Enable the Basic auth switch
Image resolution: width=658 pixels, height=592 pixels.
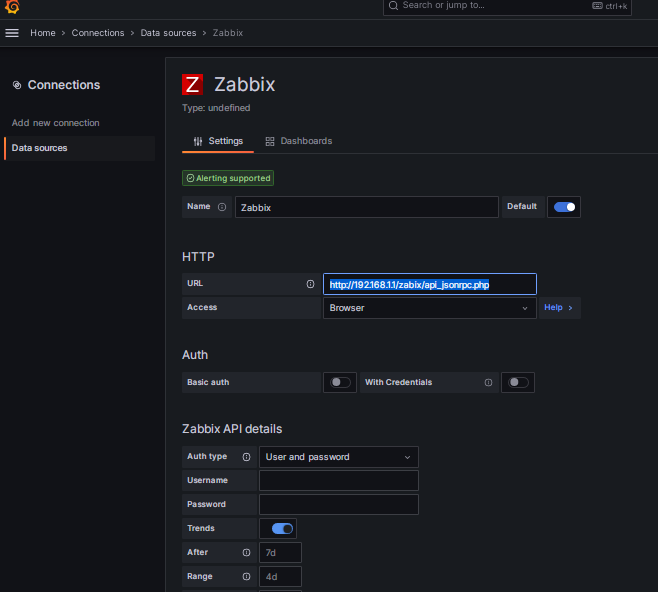[x=340, y=382]
